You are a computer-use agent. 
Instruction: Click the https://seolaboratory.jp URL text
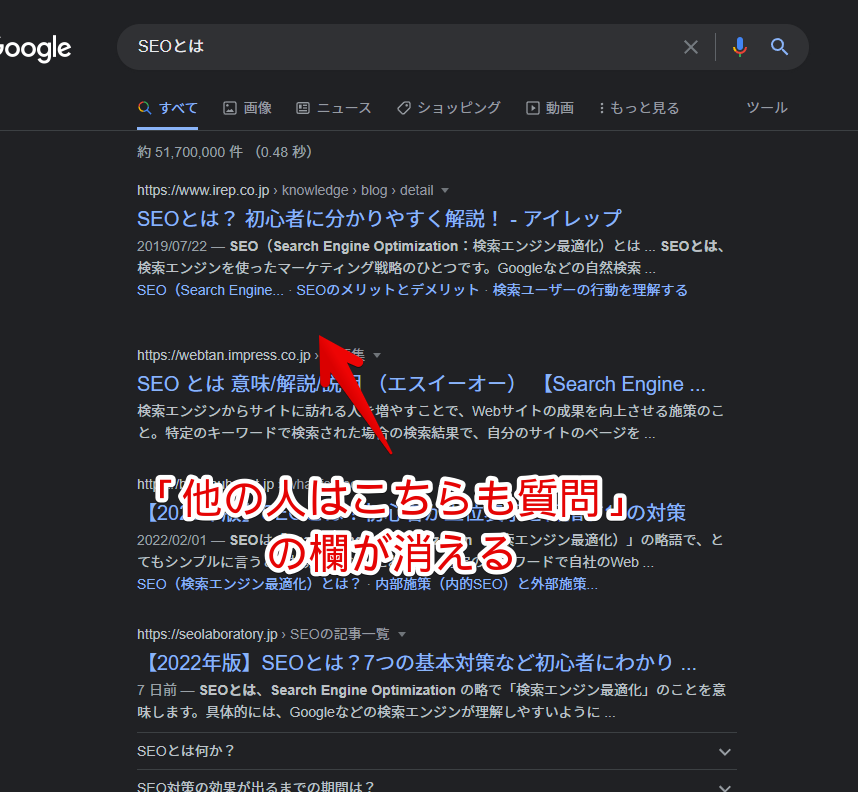207,634
